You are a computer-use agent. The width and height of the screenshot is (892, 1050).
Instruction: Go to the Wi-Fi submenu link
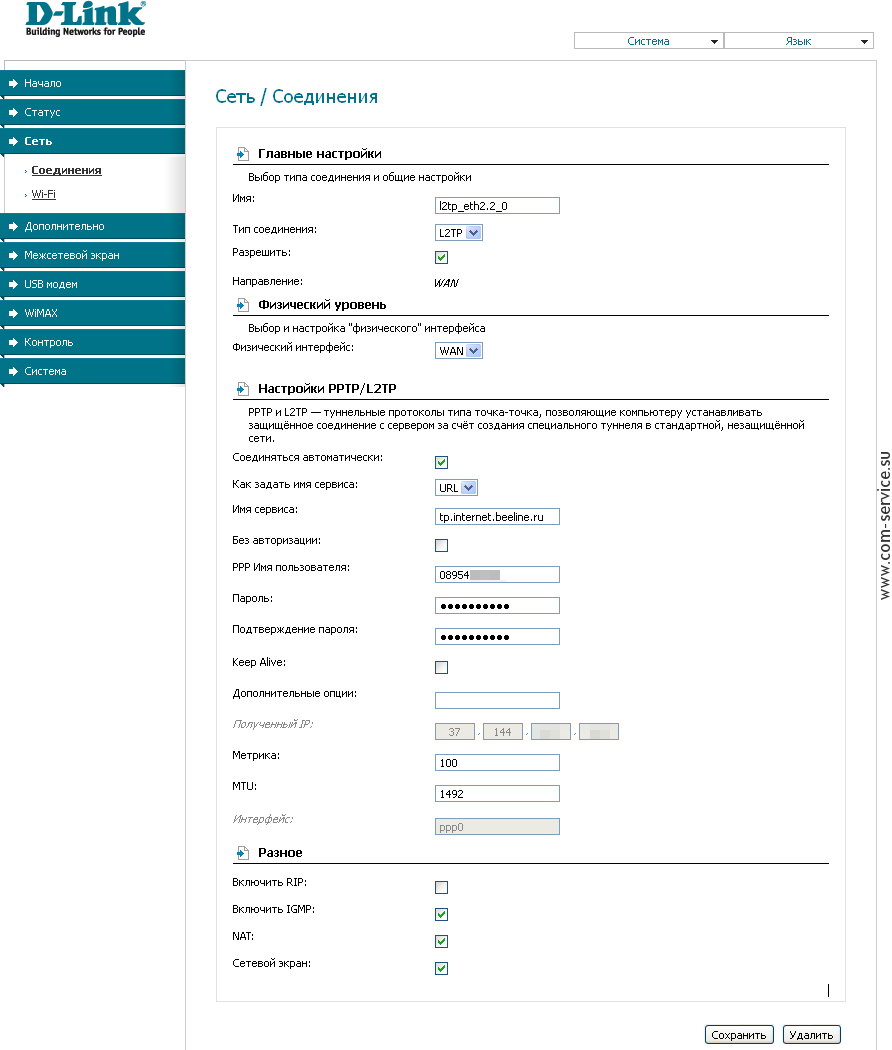pyautogui.click(x=44, y=194)
